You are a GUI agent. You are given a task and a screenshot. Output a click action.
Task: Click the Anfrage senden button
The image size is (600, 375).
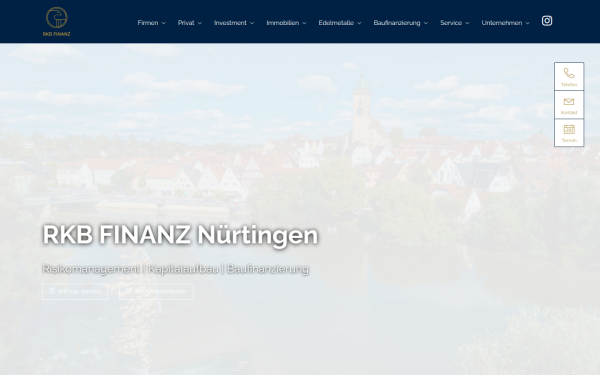pyautogui.click(x=75, y=292)
